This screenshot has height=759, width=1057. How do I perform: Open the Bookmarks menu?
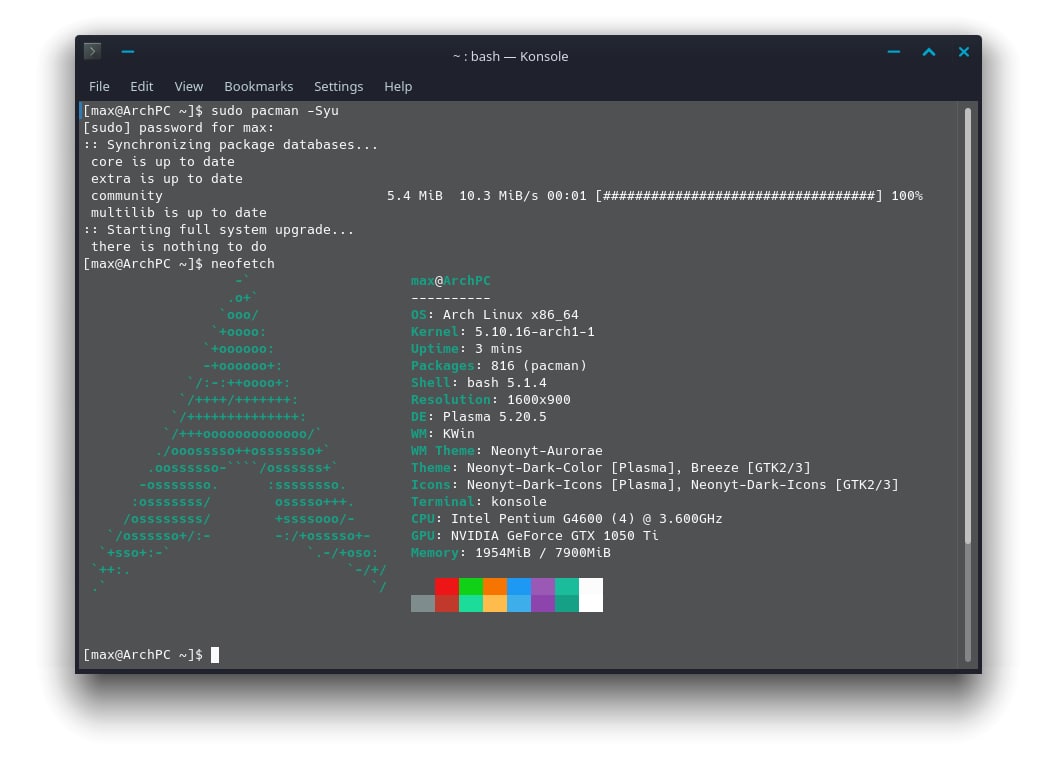(259, 86)
